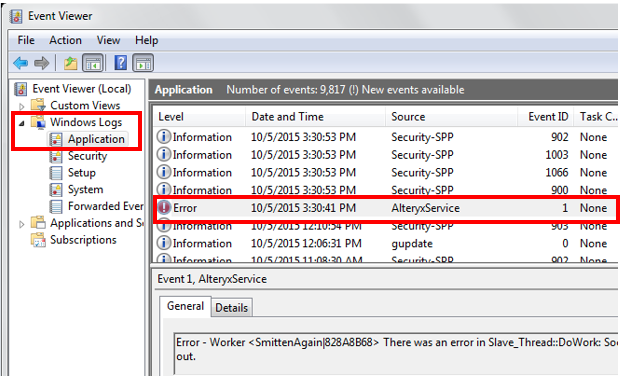Click the Up One Level folder icon
The width and height of the screenshot is (621, 380).
click(x=70, y=63)
